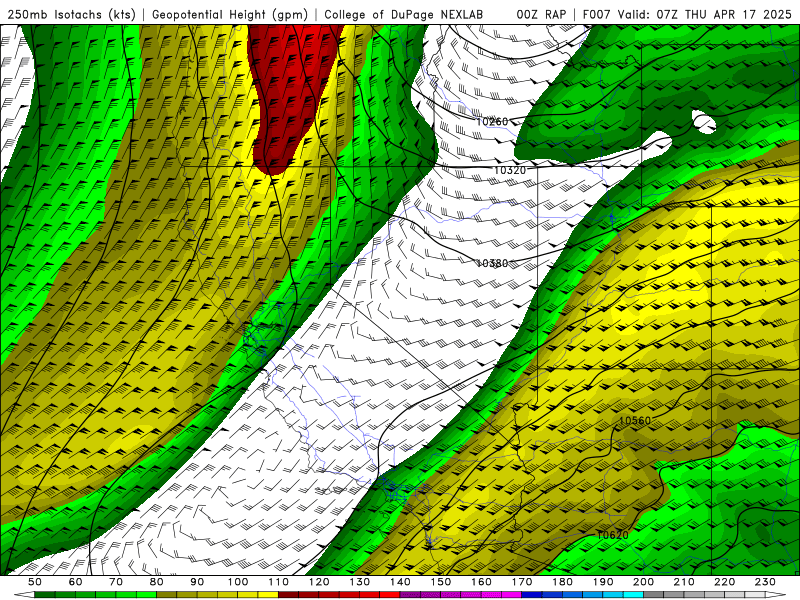Click the 150 value on the color scale
The height and width of the screenshot is (600, 800).
pyautogui.click(x=441, y=582)
